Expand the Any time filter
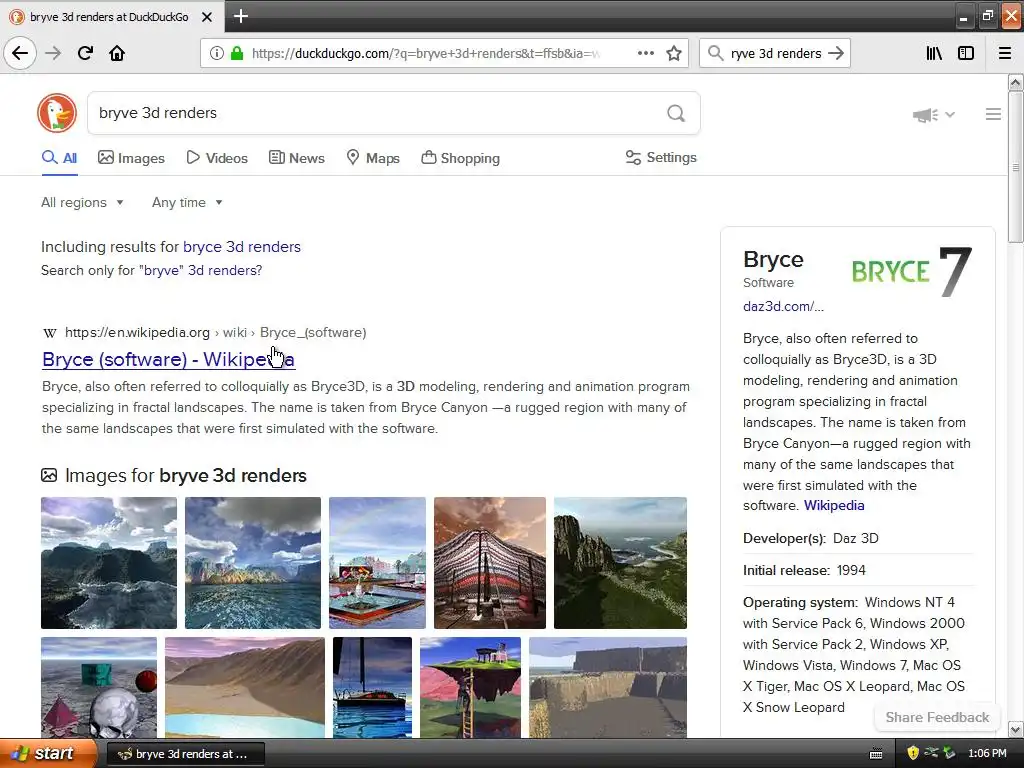 (187, 202)
